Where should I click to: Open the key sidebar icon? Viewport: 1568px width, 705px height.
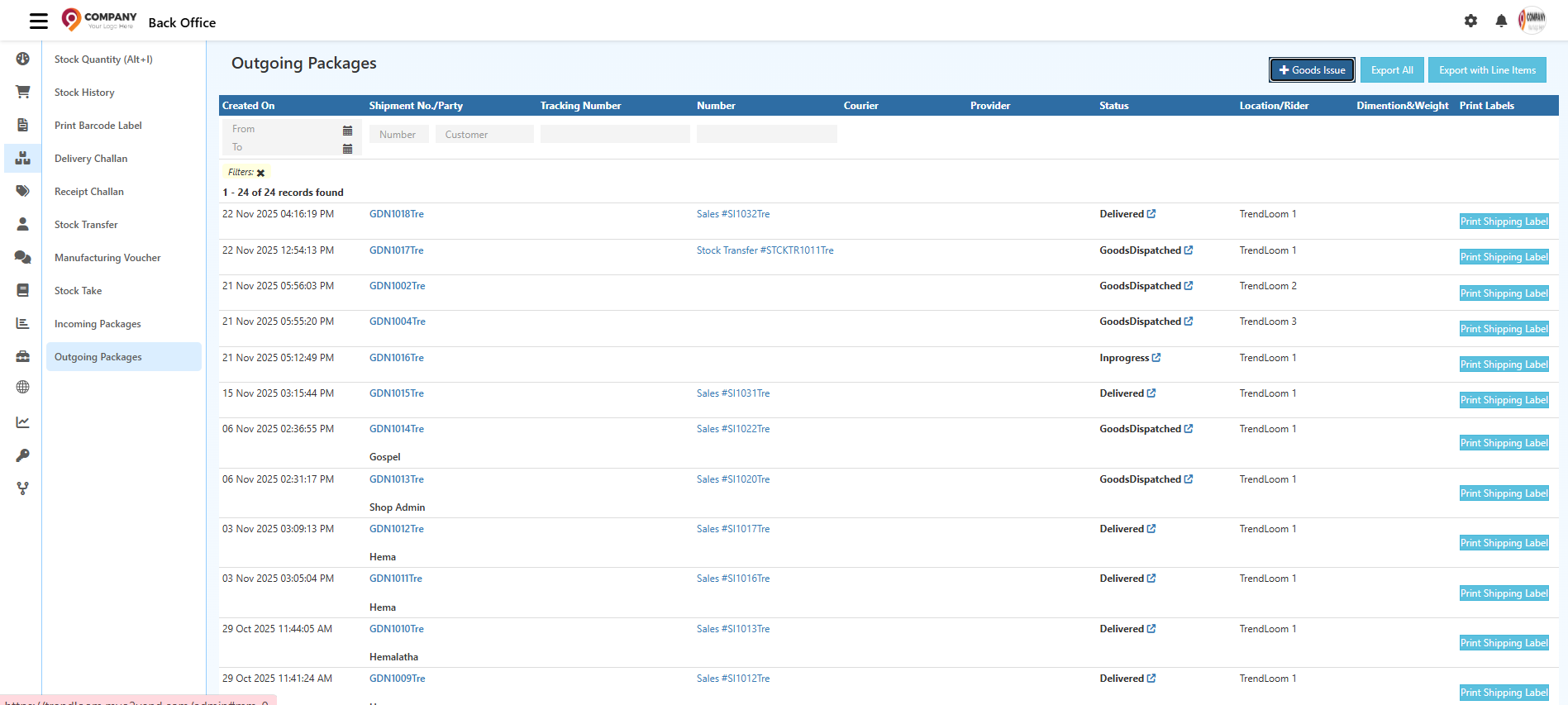[22, 455]
